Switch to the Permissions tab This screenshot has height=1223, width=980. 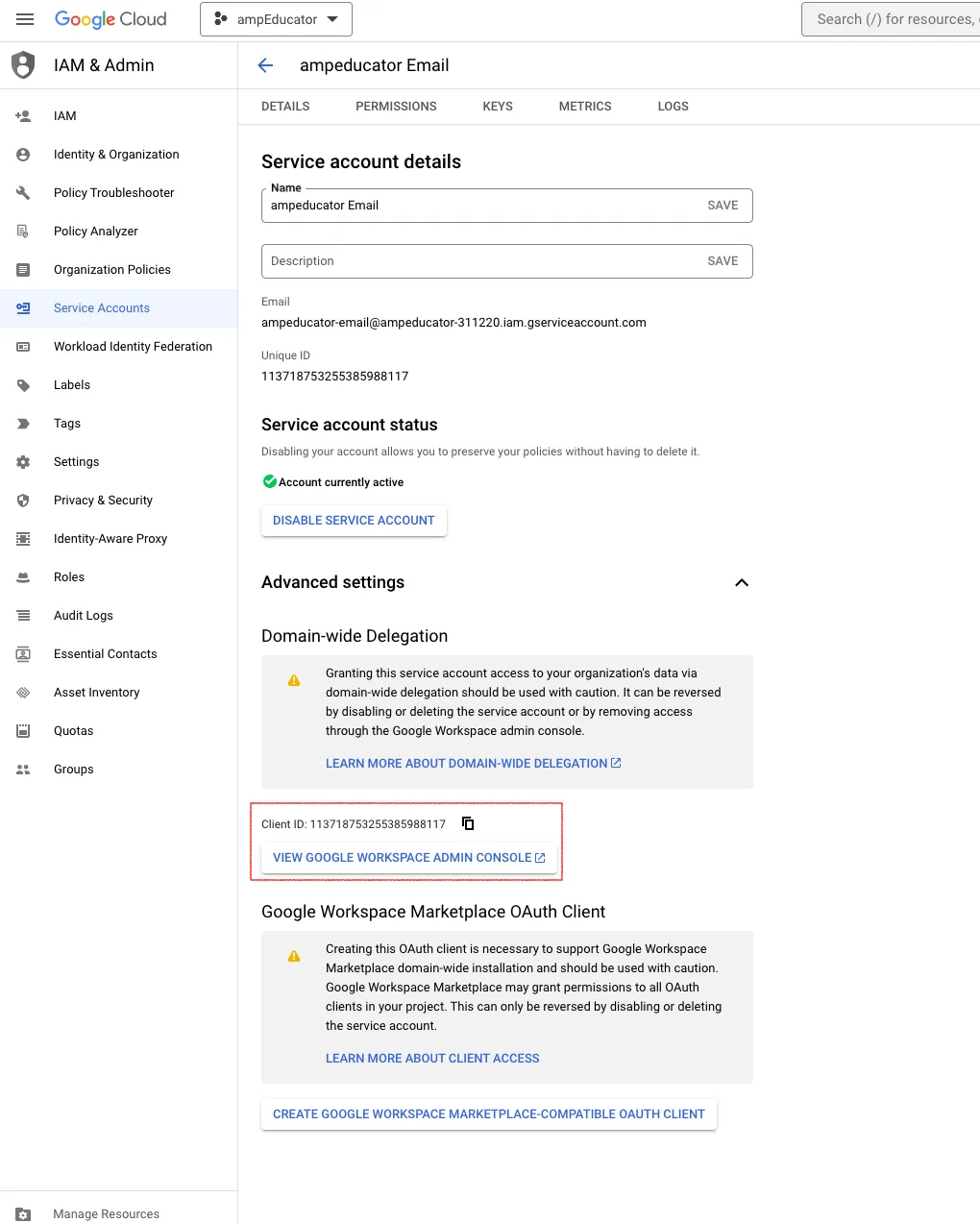pos(396,107)
